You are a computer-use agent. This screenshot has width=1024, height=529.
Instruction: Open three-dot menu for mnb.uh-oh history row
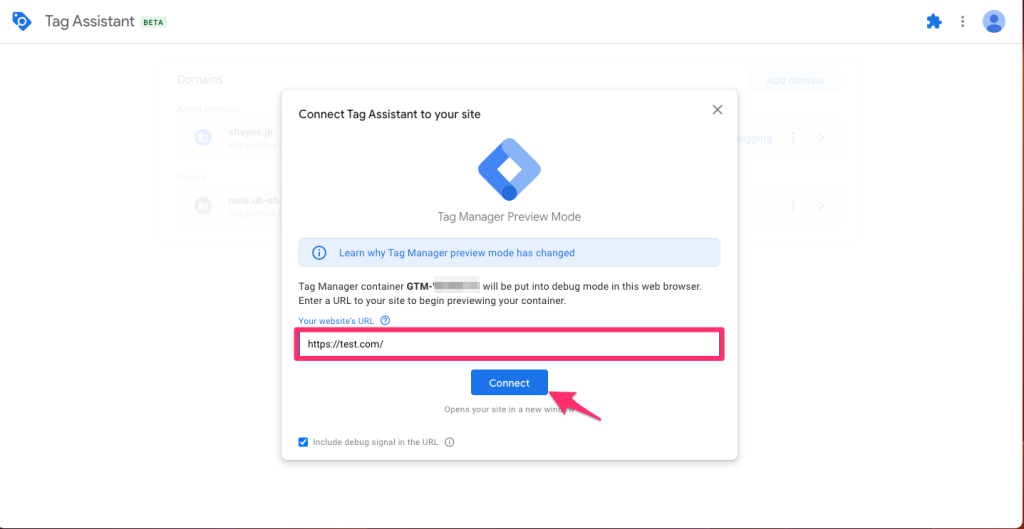(793, 206)
